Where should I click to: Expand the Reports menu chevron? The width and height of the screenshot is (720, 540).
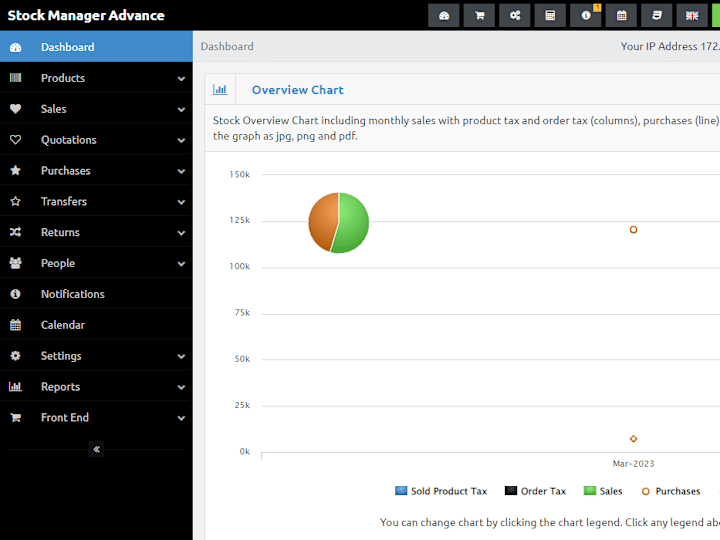coord(181,387)
